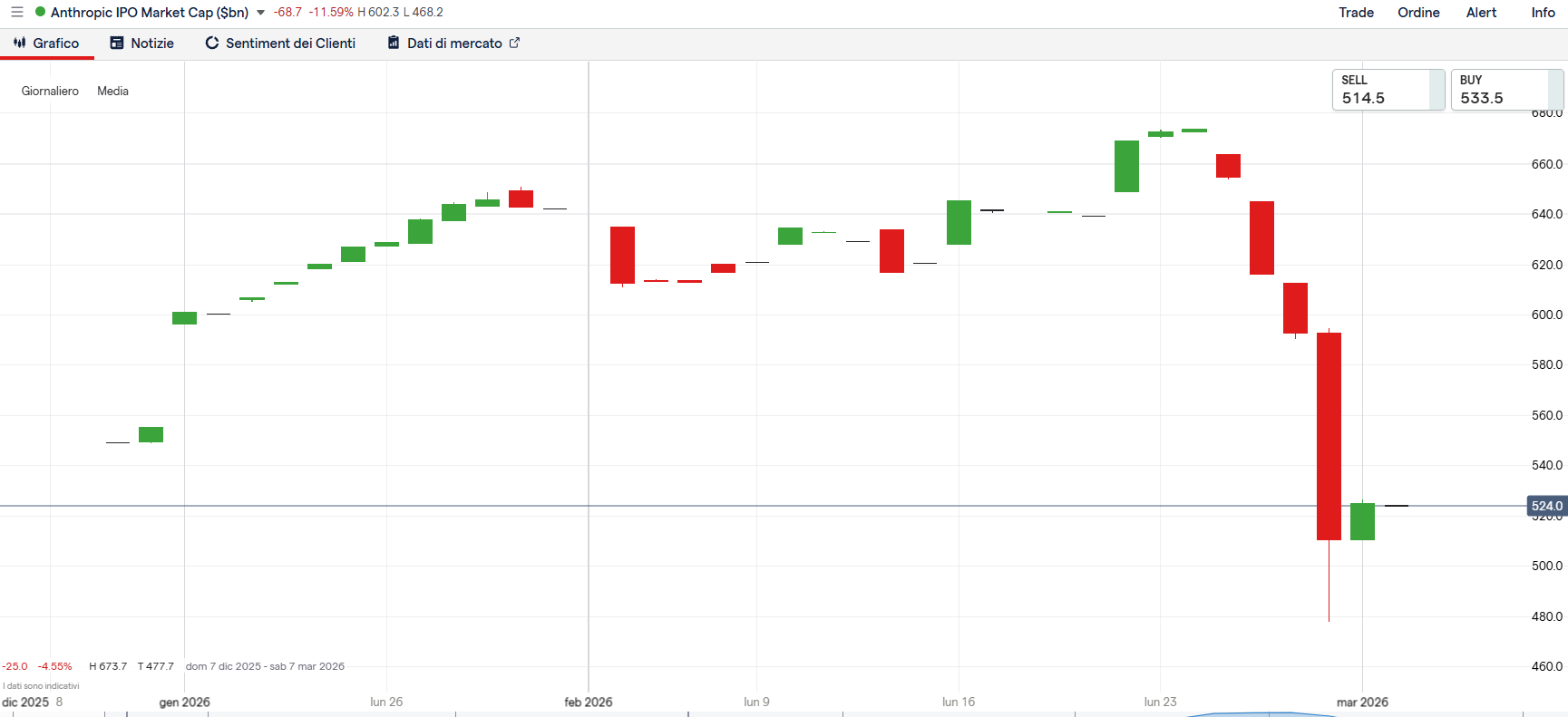
Task: Click the chart range navigator strip
Action: (784, 713)
